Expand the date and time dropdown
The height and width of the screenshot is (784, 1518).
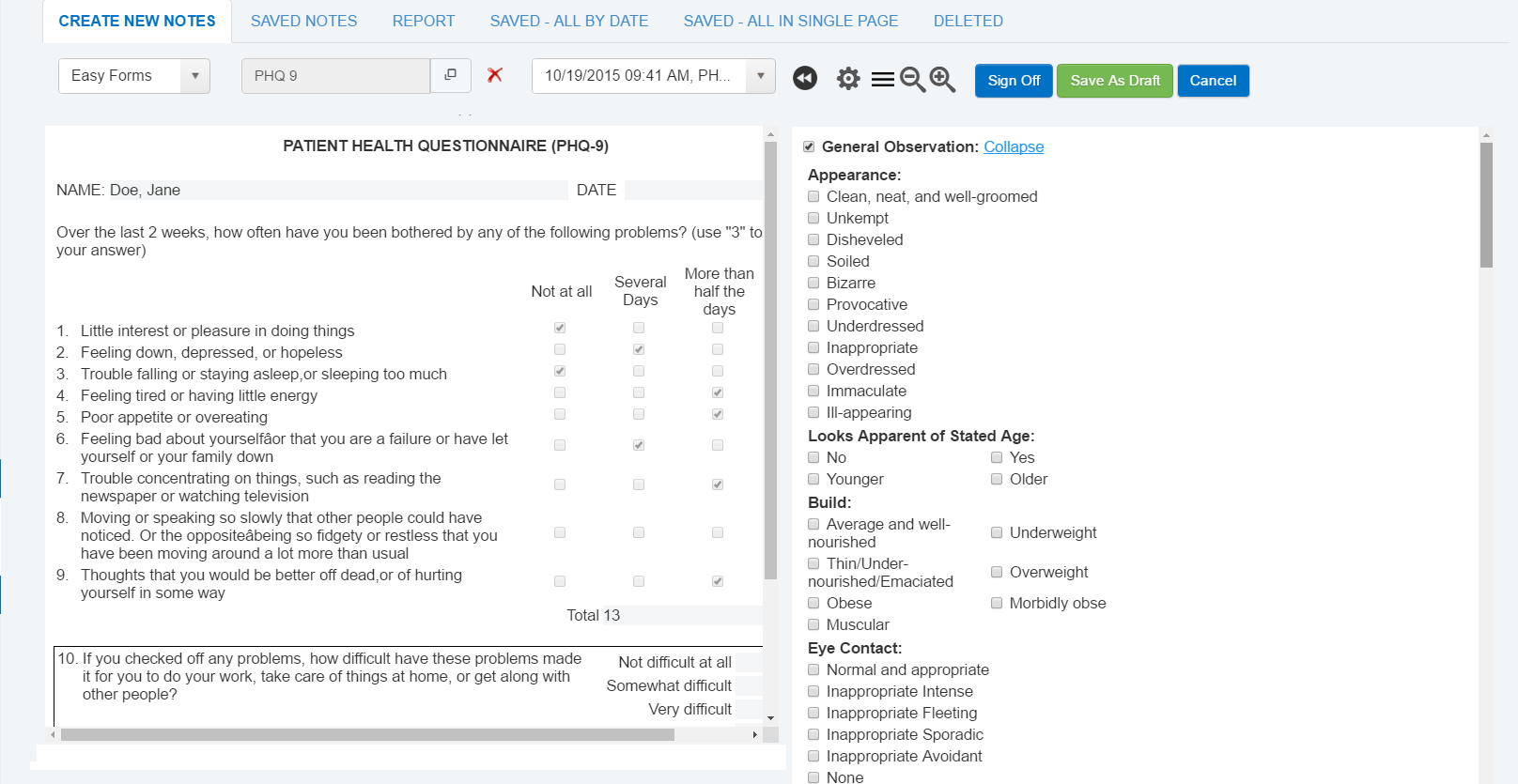[x=761, y=76]
